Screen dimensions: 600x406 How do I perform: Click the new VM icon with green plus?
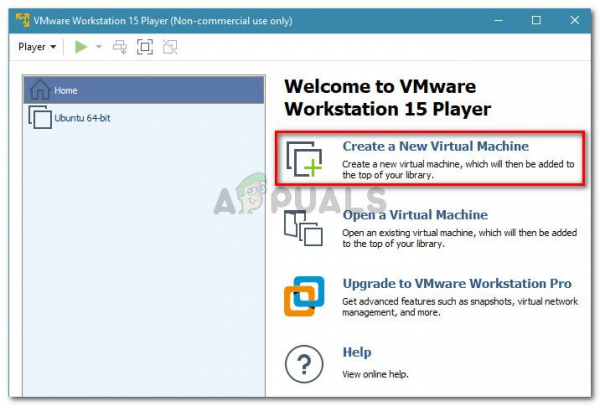point(304,159)
